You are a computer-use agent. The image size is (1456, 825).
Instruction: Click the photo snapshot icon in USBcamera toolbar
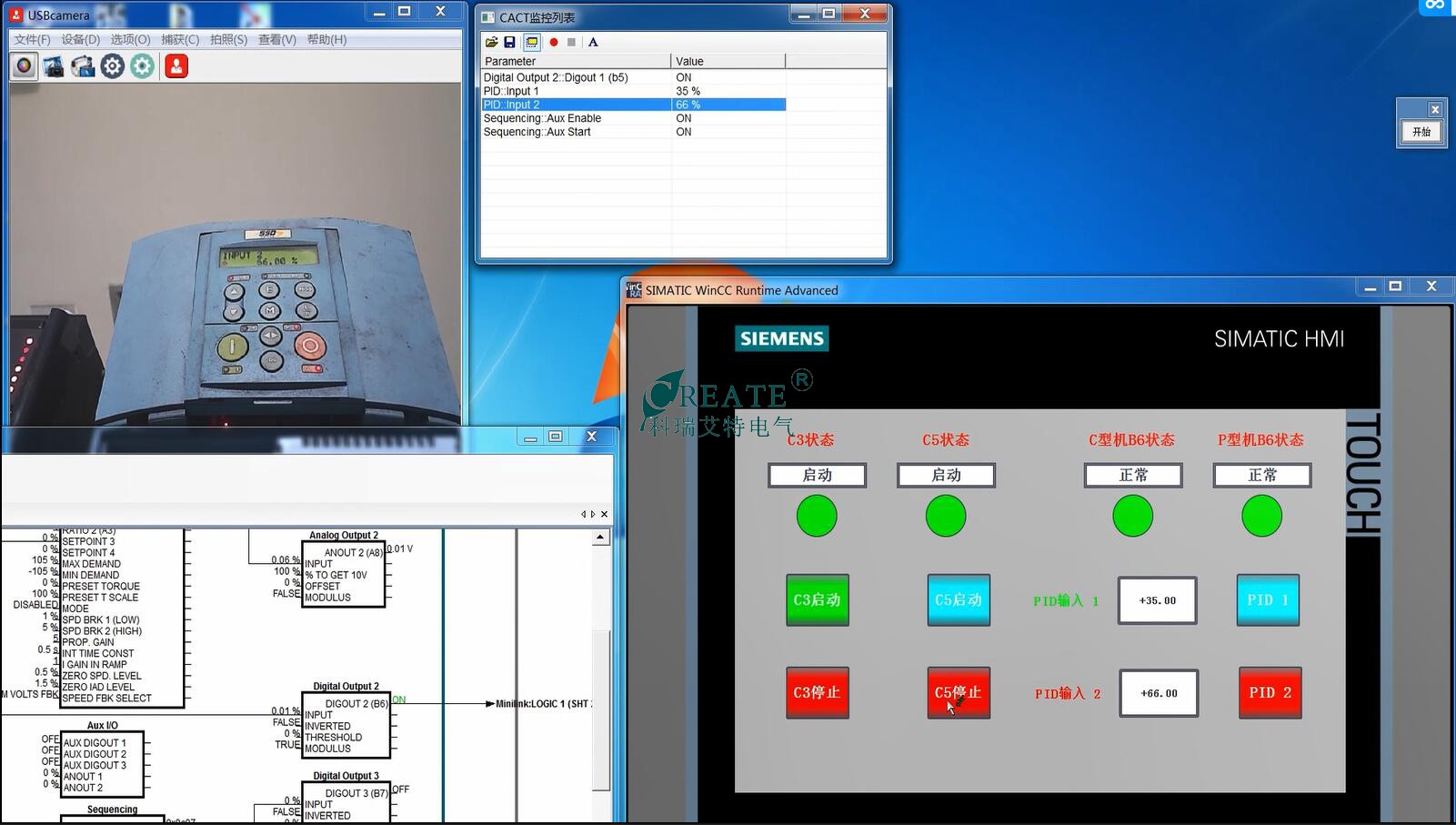click(x=54, y=66)
